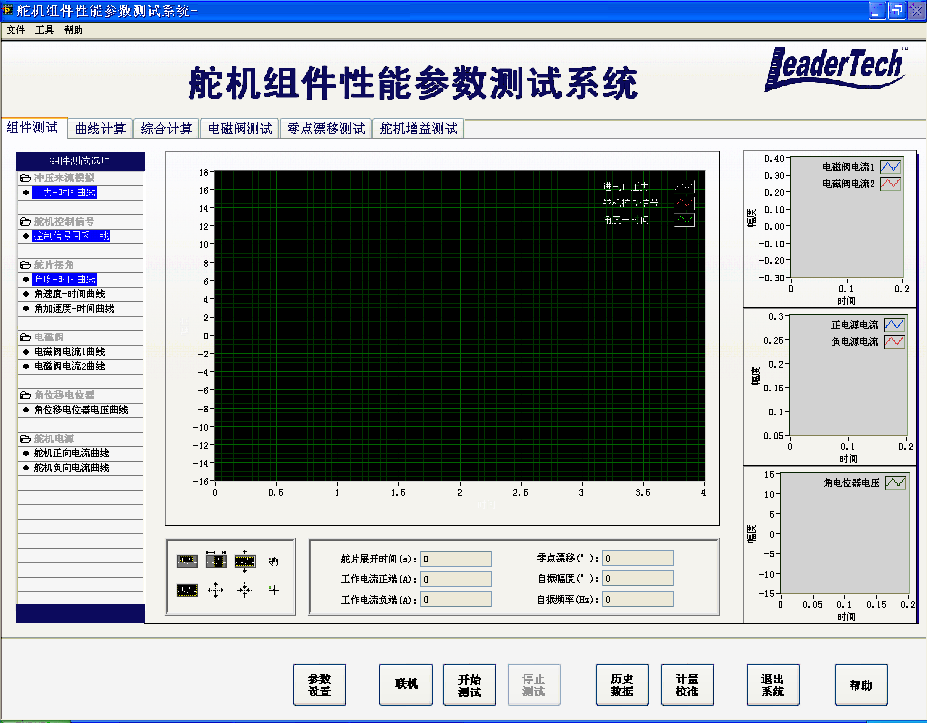Select the X-axis zoom graph tool

216,561
